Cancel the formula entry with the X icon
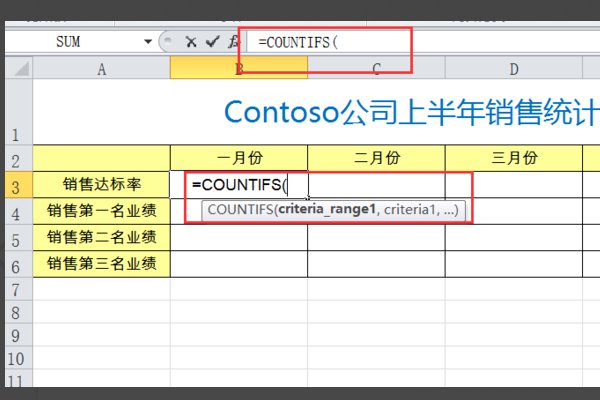Screen dimensions: 600x400 pos(191,41)
